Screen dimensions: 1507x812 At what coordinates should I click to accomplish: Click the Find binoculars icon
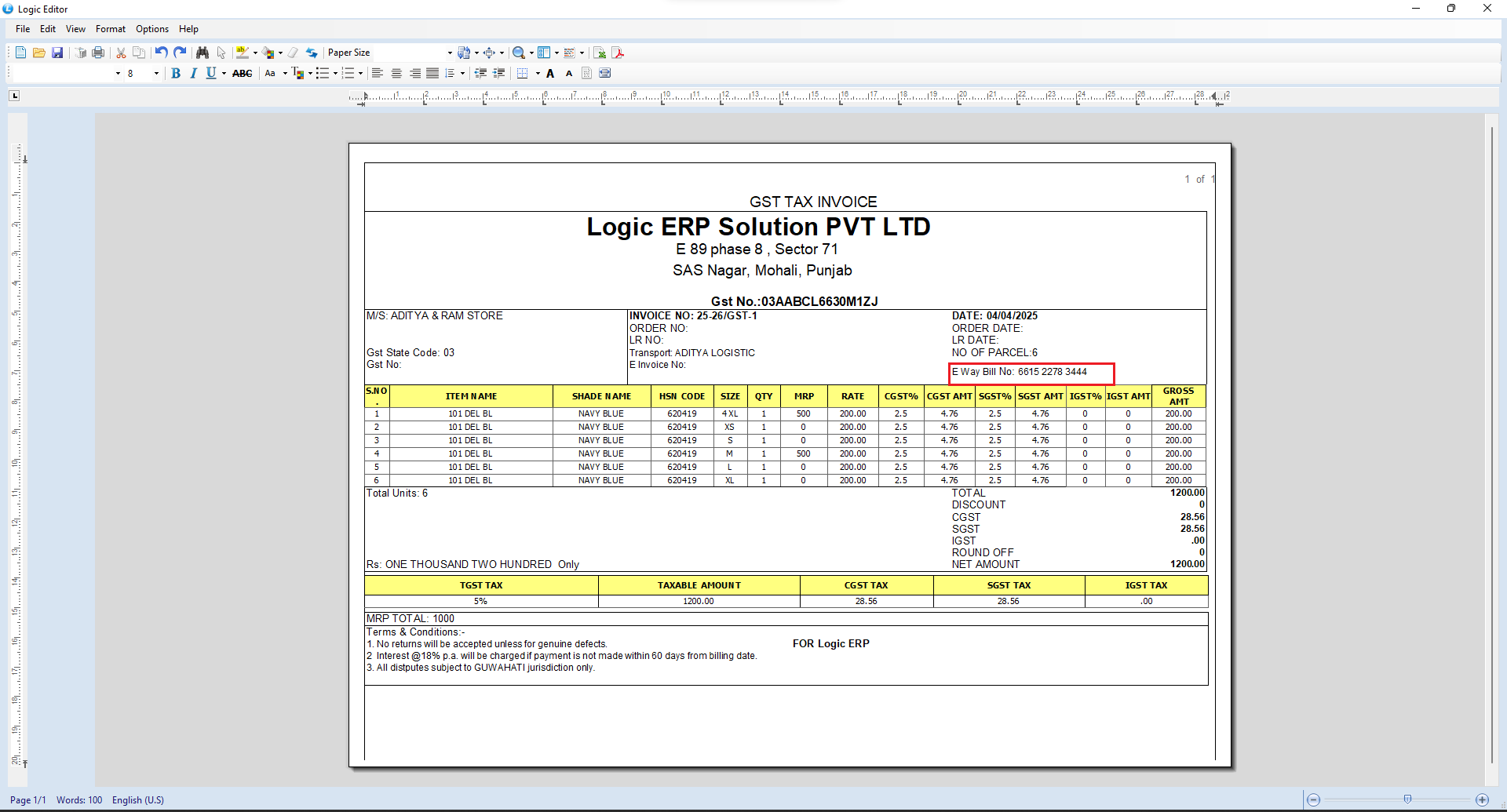[203, 53]
